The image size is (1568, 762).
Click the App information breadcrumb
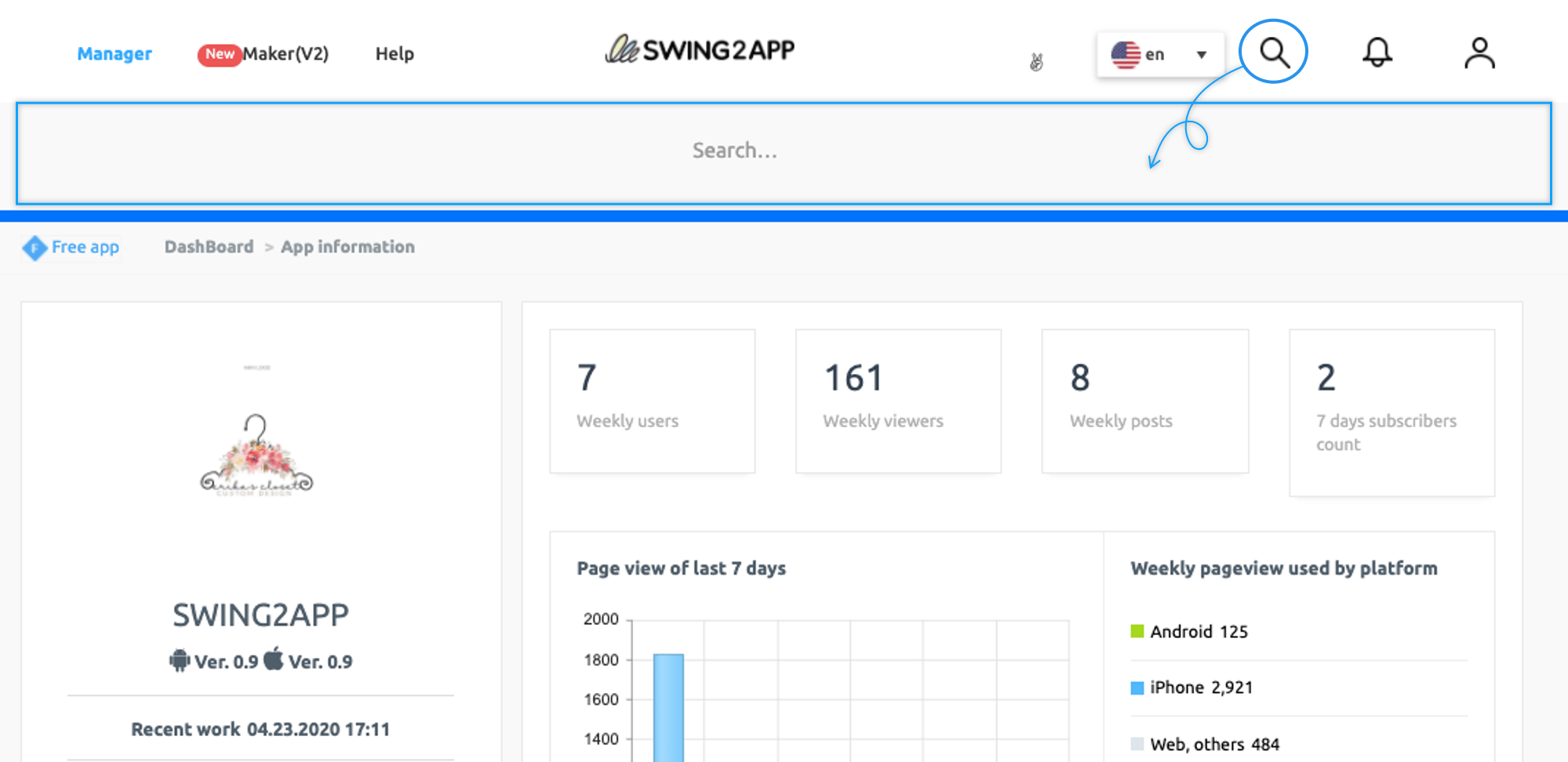pos(347,247)
